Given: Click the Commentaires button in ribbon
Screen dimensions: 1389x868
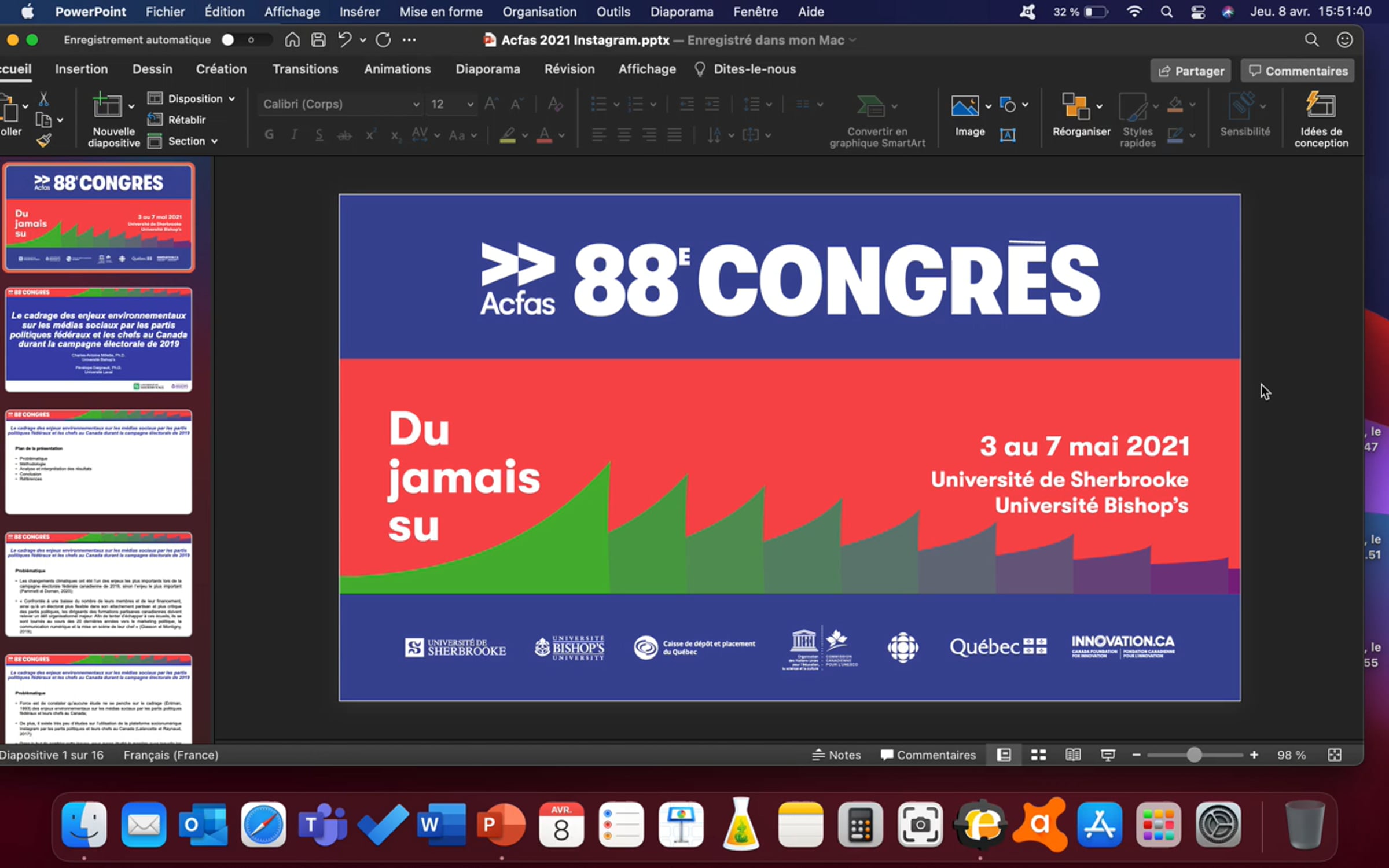Looking at the screenshot, I should [1298, 71].
